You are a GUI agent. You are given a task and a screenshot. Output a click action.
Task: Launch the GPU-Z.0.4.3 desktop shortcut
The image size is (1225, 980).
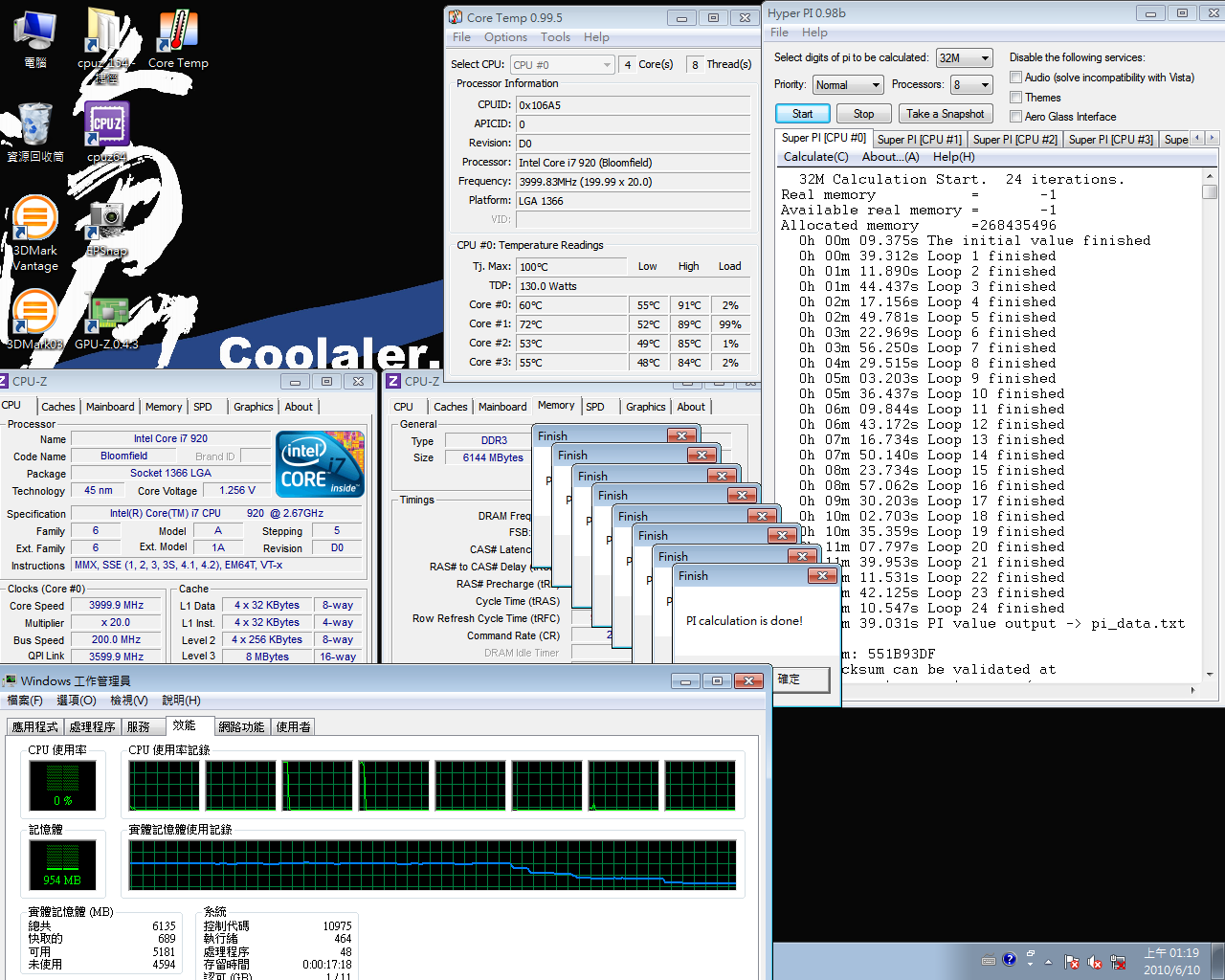(106, 321)
